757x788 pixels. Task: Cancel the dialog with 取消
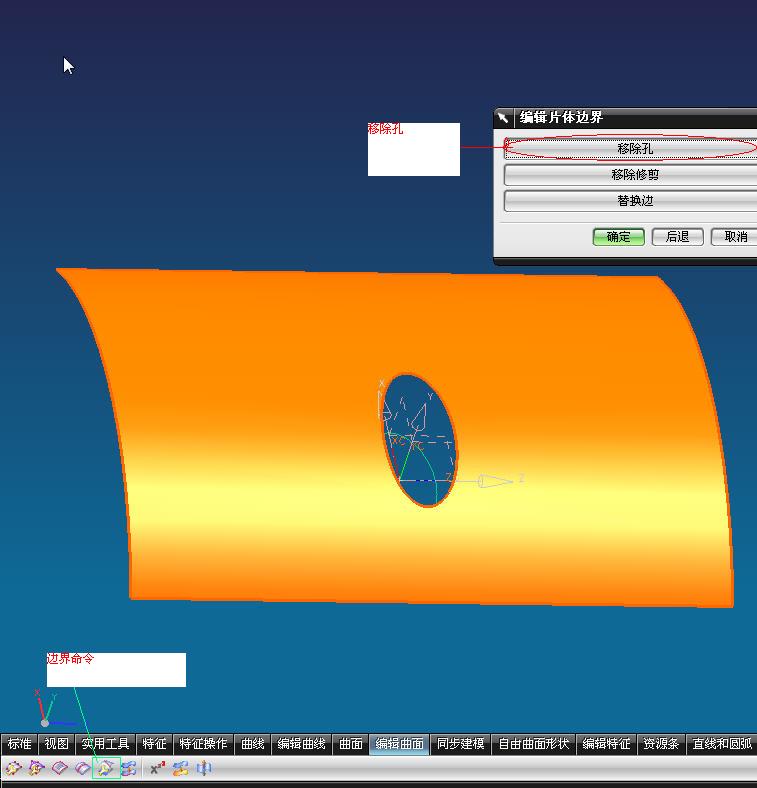click(x=735, y=237)
